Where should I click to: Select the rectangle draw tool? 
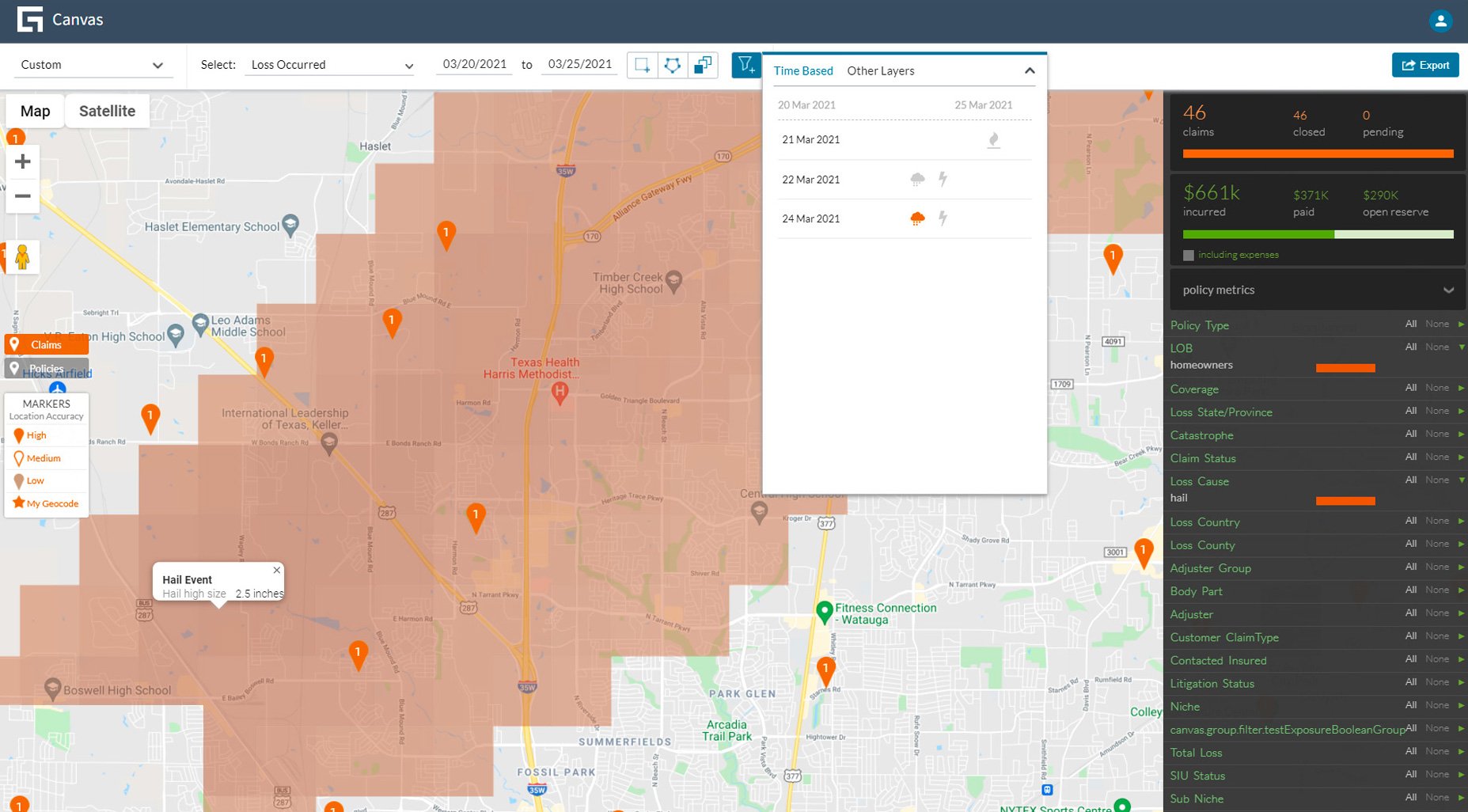642,65
